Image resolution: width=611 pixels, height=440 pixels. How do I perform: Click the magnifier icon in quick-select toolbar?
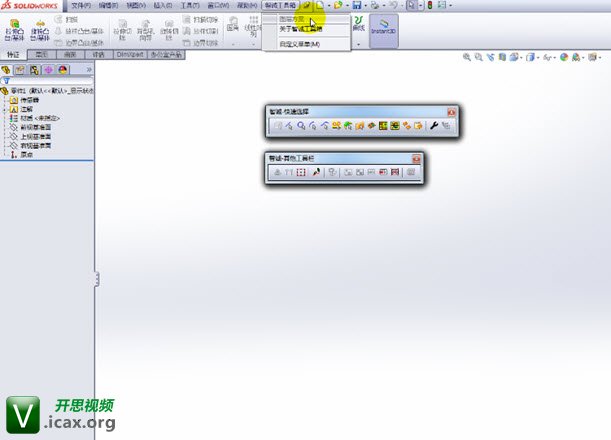pyautogui.click(x=301, y=125)
